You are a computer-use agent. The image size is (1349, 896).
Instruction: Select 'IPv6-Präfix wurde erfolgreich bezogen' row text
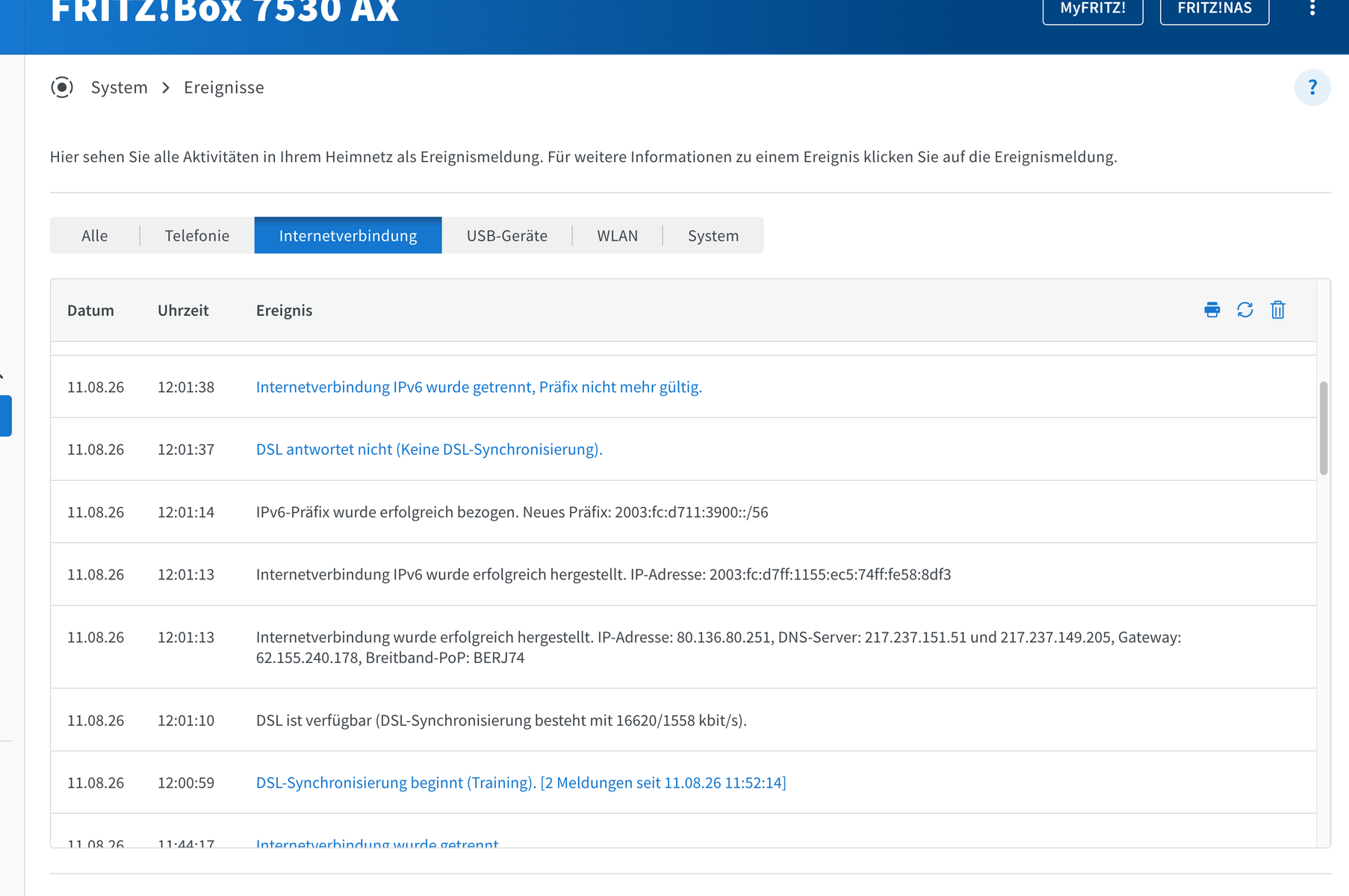[x=512, y=511]
